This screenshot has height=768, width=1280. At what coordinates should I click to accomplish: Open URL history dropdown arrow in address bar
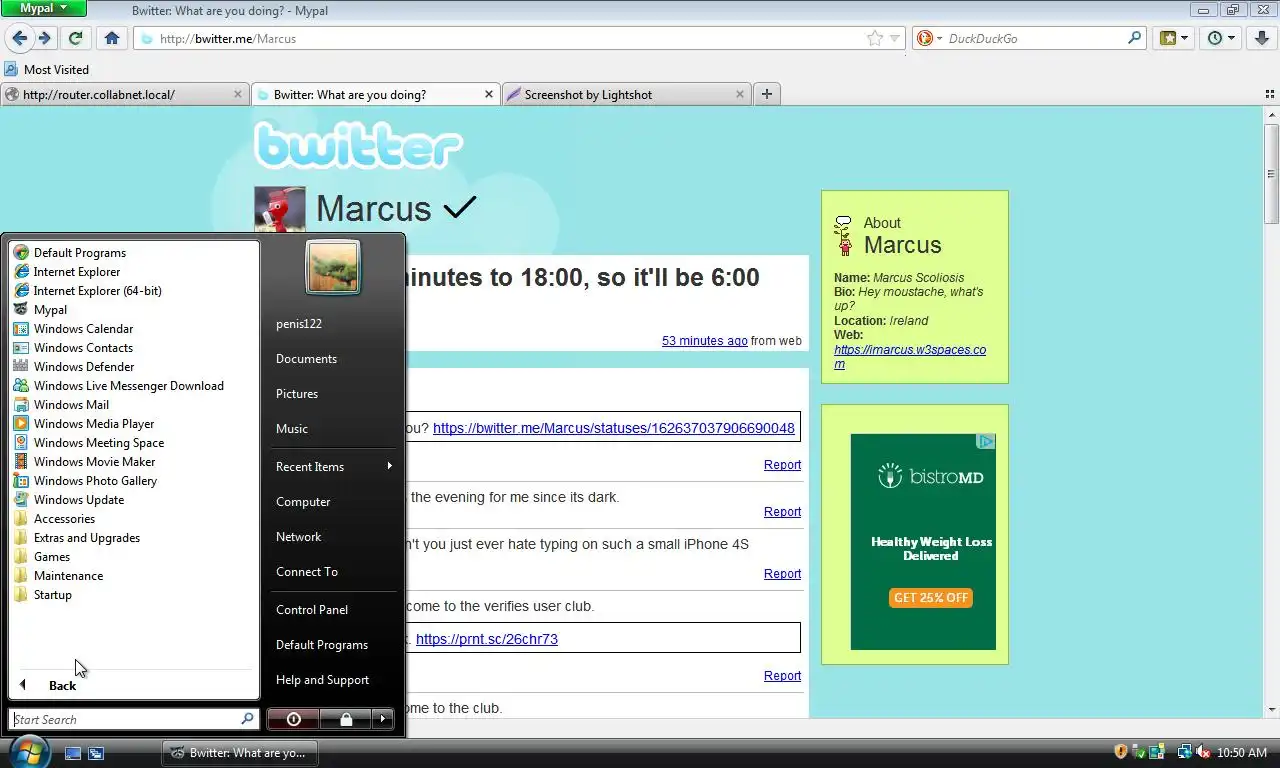click(895, 38)
